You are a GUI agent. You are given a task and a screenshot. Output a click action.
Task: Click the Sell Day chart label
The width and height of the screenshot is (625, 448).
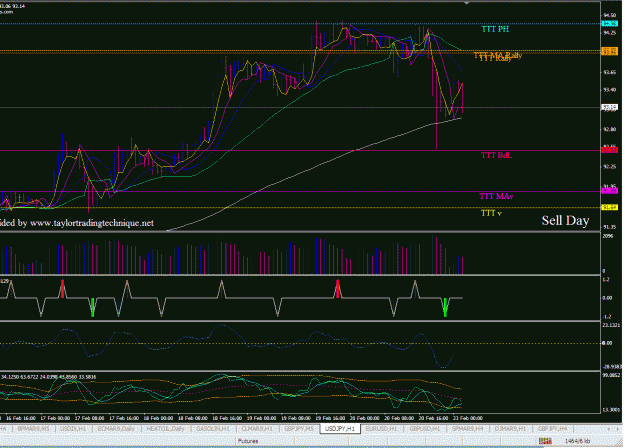coord(565,220)
